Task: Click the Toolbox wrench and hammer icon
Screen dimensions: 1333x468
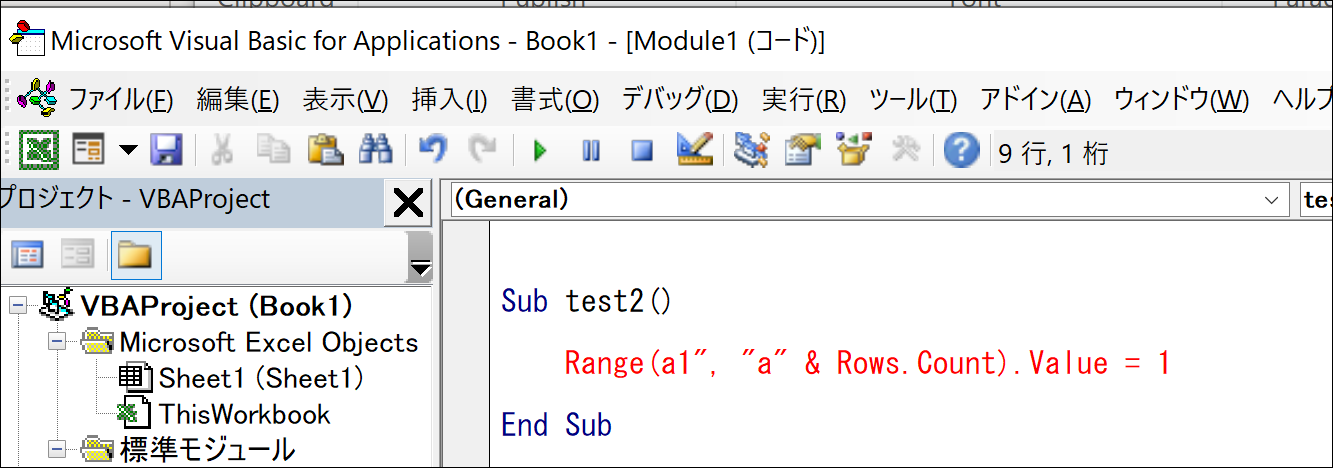Action: [905, 151]
